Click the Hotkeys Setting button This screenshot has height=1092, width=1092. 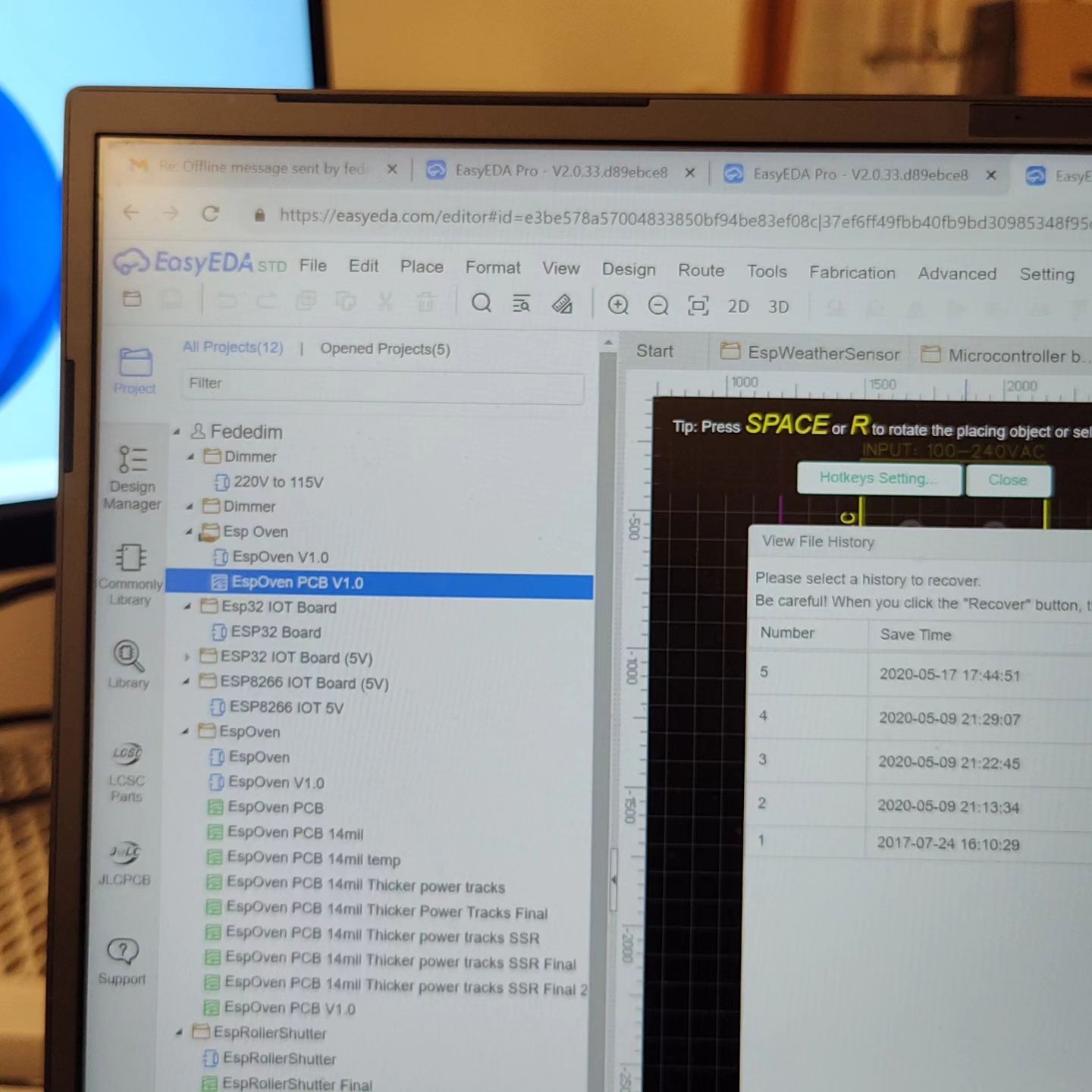coord(879,479)
